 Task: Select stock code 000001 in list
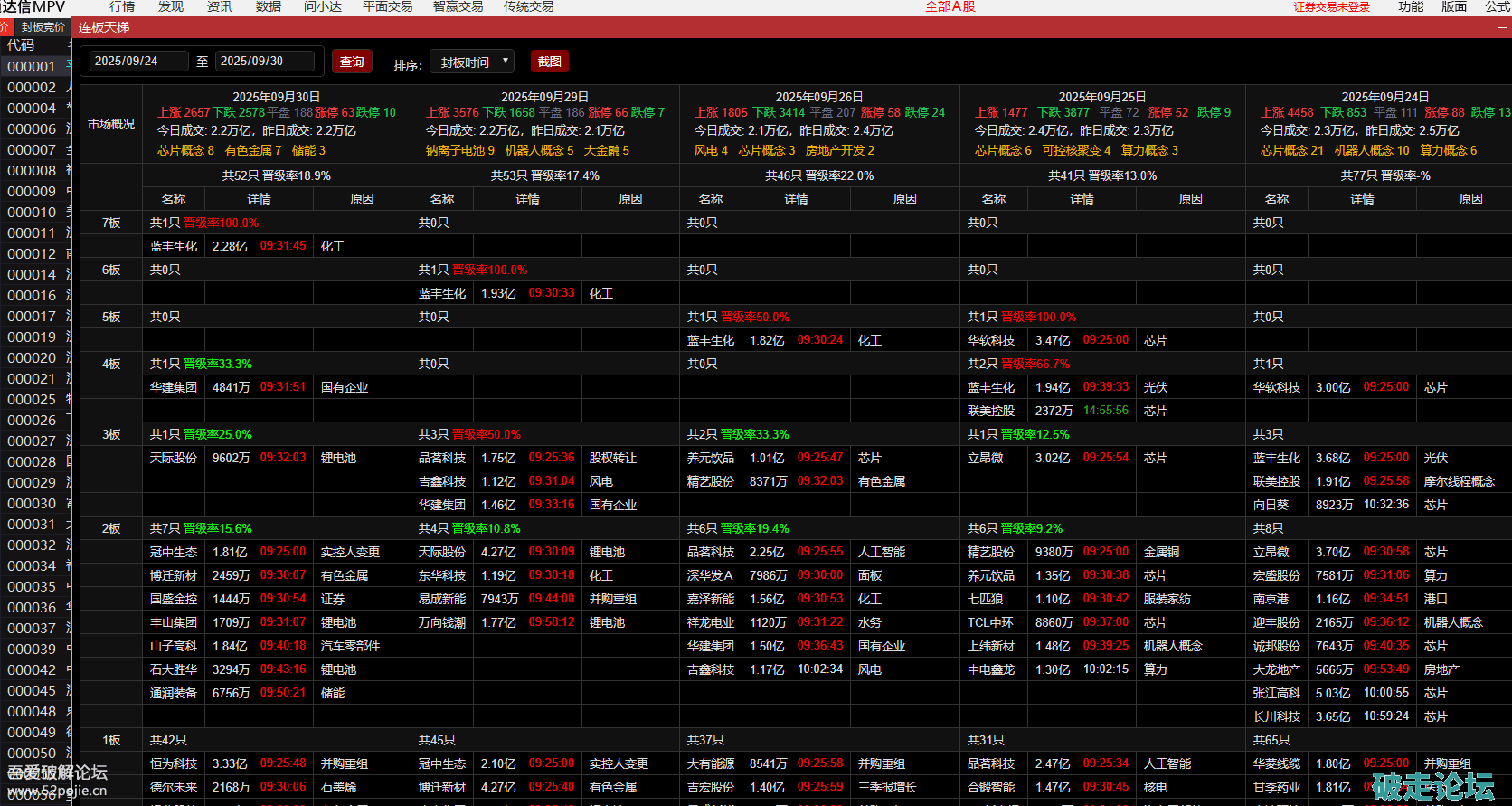point(32,66)
